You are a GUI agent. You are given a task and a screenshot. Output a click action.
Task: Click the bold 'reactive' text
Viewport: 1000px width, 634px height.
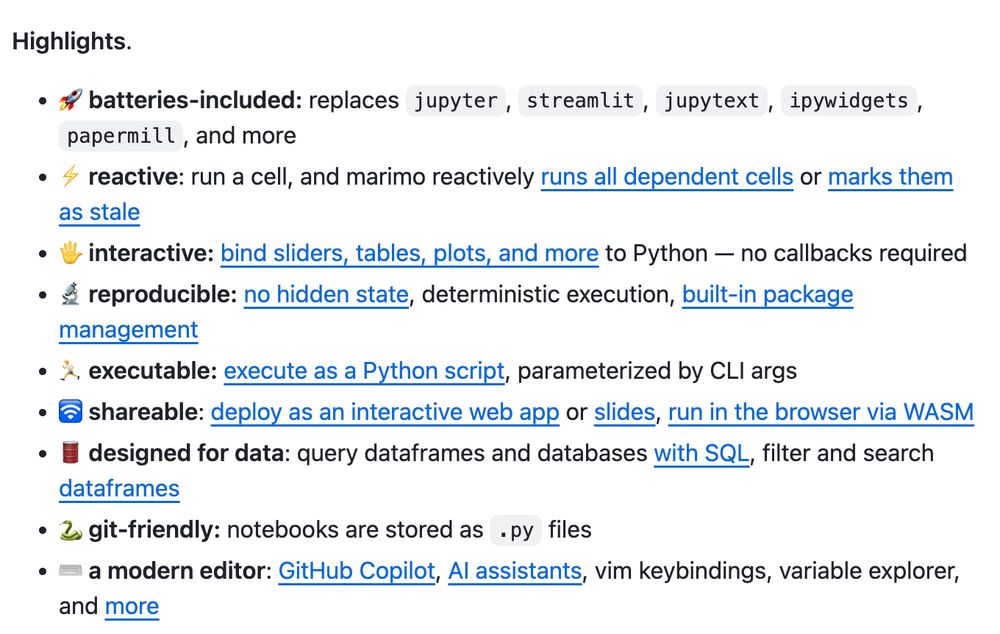(133, 177)
